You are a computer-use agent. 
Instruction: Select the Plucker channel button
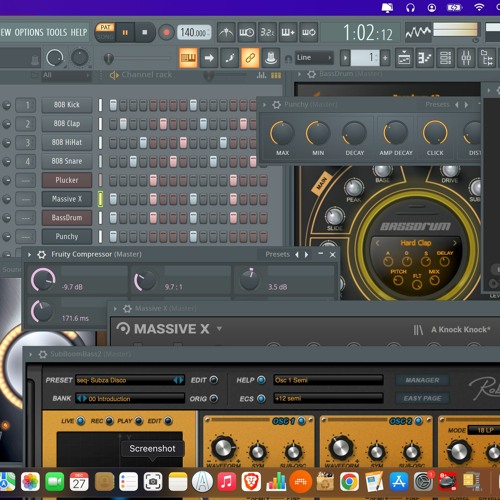[67, 180]
